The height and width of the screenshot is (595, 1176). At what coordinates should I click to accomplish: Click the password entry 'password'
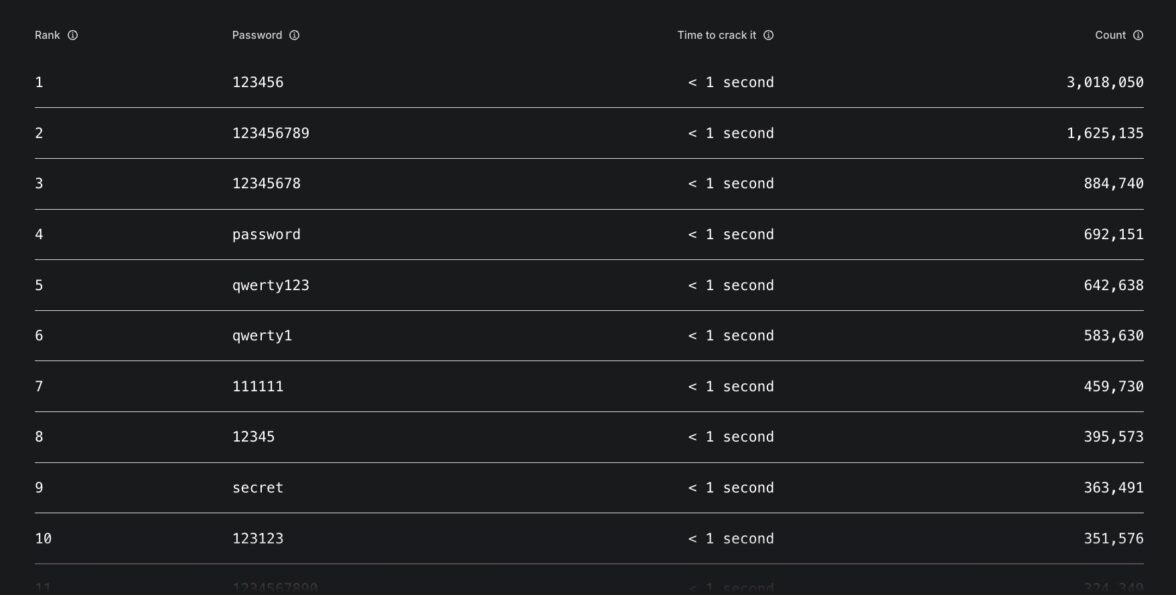point(266,234)
